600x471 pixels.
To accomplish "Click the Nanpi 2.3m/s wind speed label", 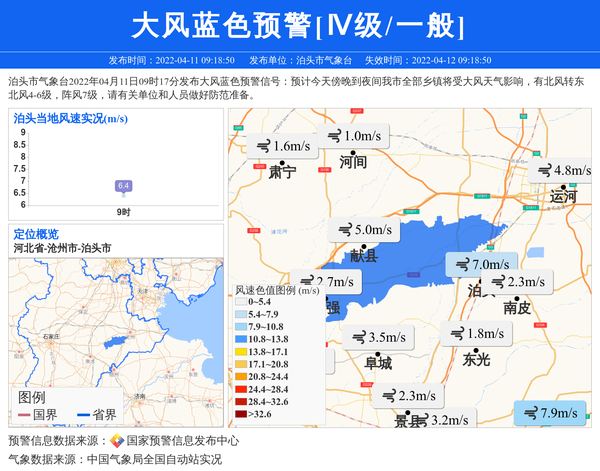I will (518, 282).
